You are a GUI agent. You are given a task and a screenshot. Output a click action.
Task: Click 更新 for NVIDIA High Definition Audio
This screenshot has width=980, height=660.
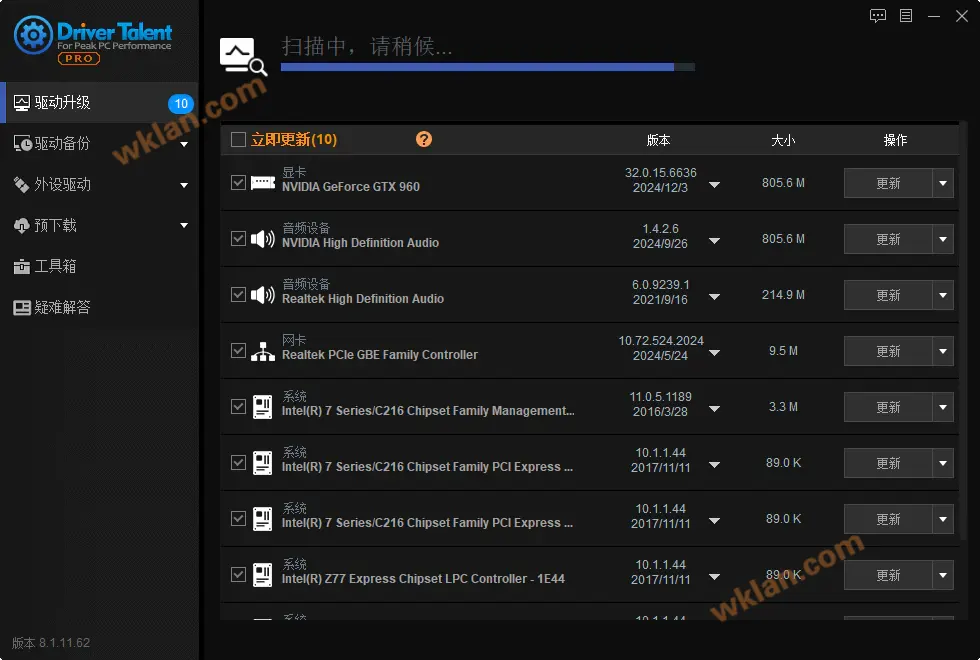click(x=888, y=239)
